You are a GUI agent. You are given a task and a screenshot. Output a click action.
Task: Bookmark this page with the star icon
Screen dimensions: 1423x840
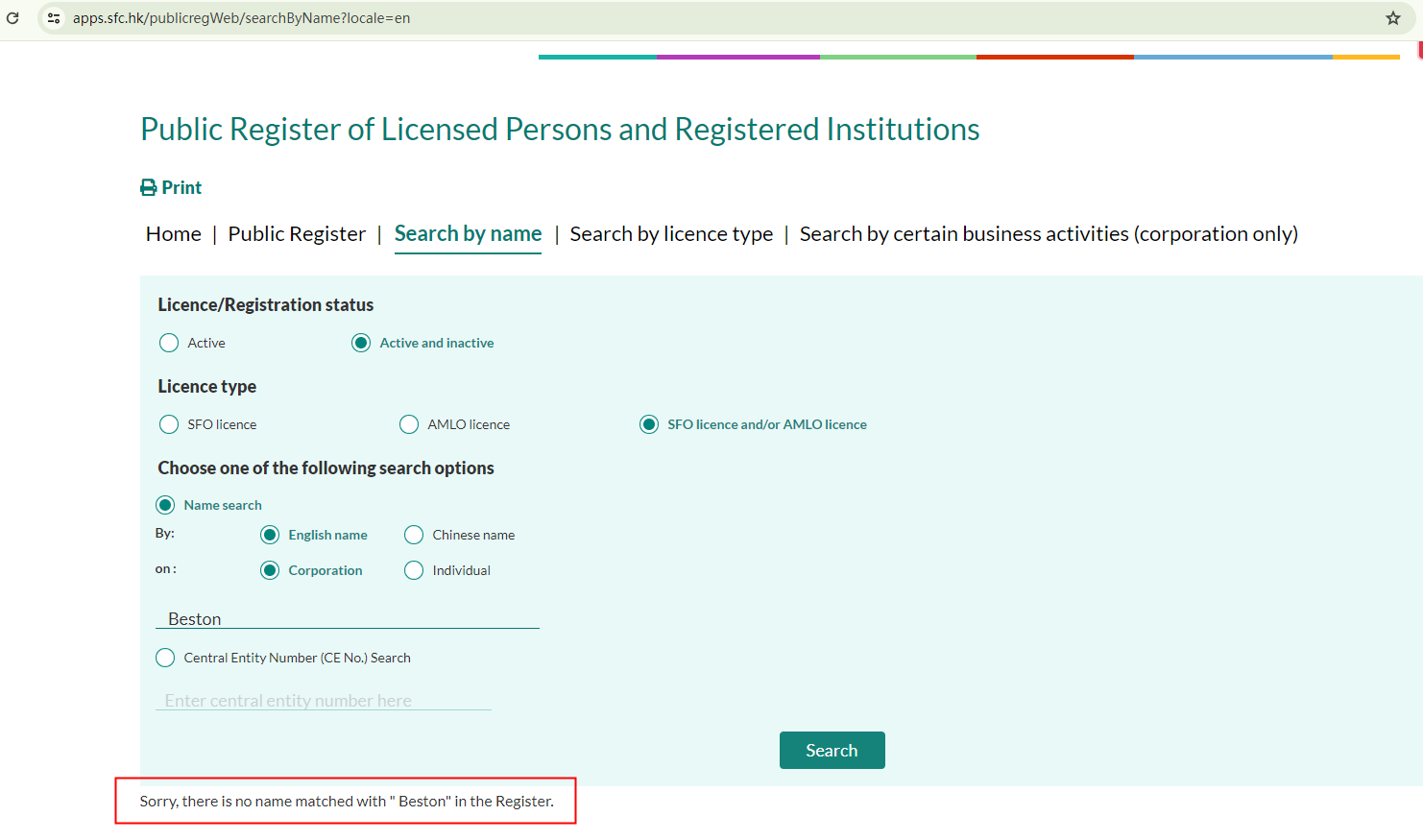coord(1392,18)
